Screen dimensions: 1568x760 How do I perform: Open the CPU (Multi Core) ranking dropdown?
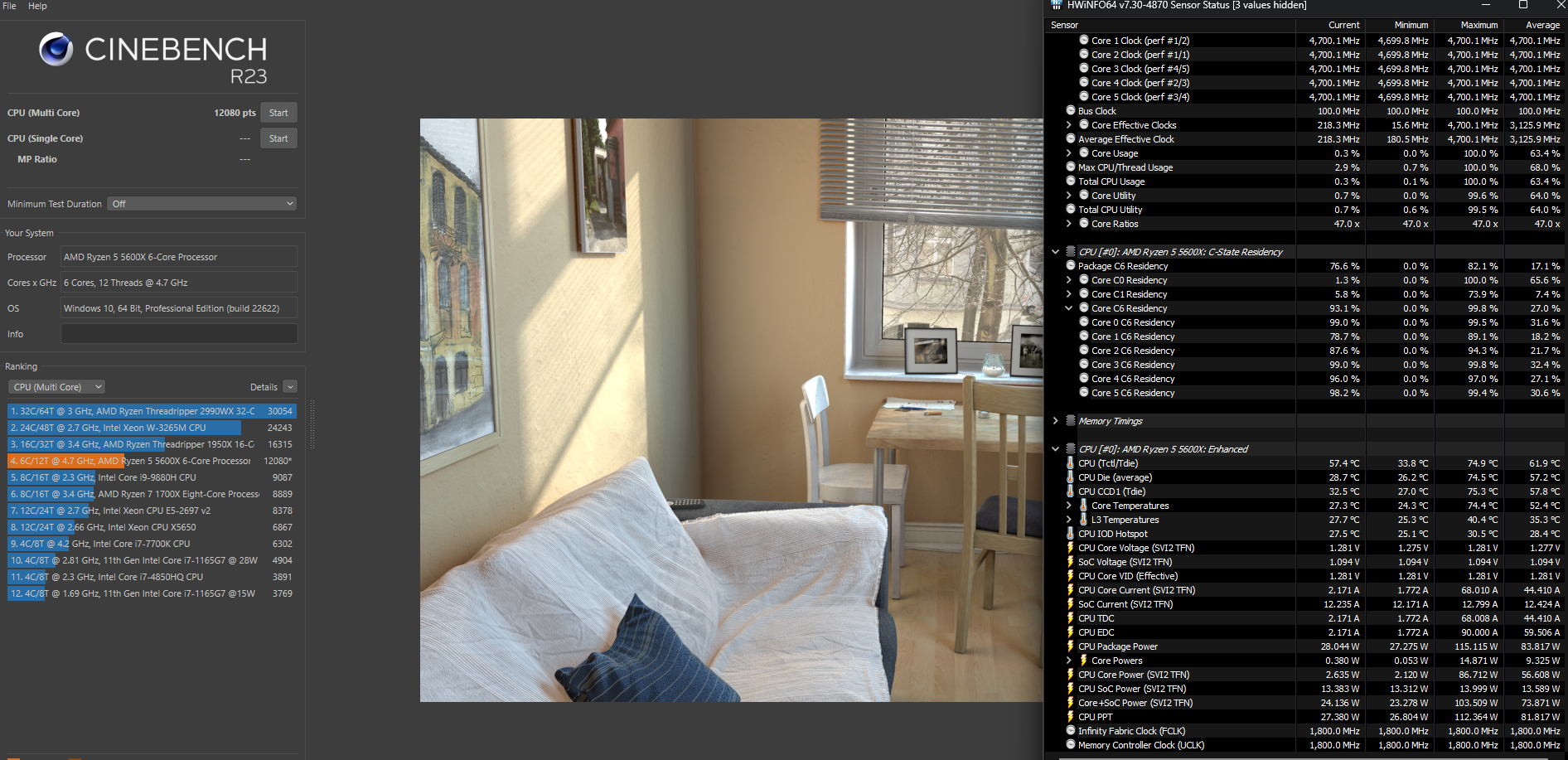(57, 386)
